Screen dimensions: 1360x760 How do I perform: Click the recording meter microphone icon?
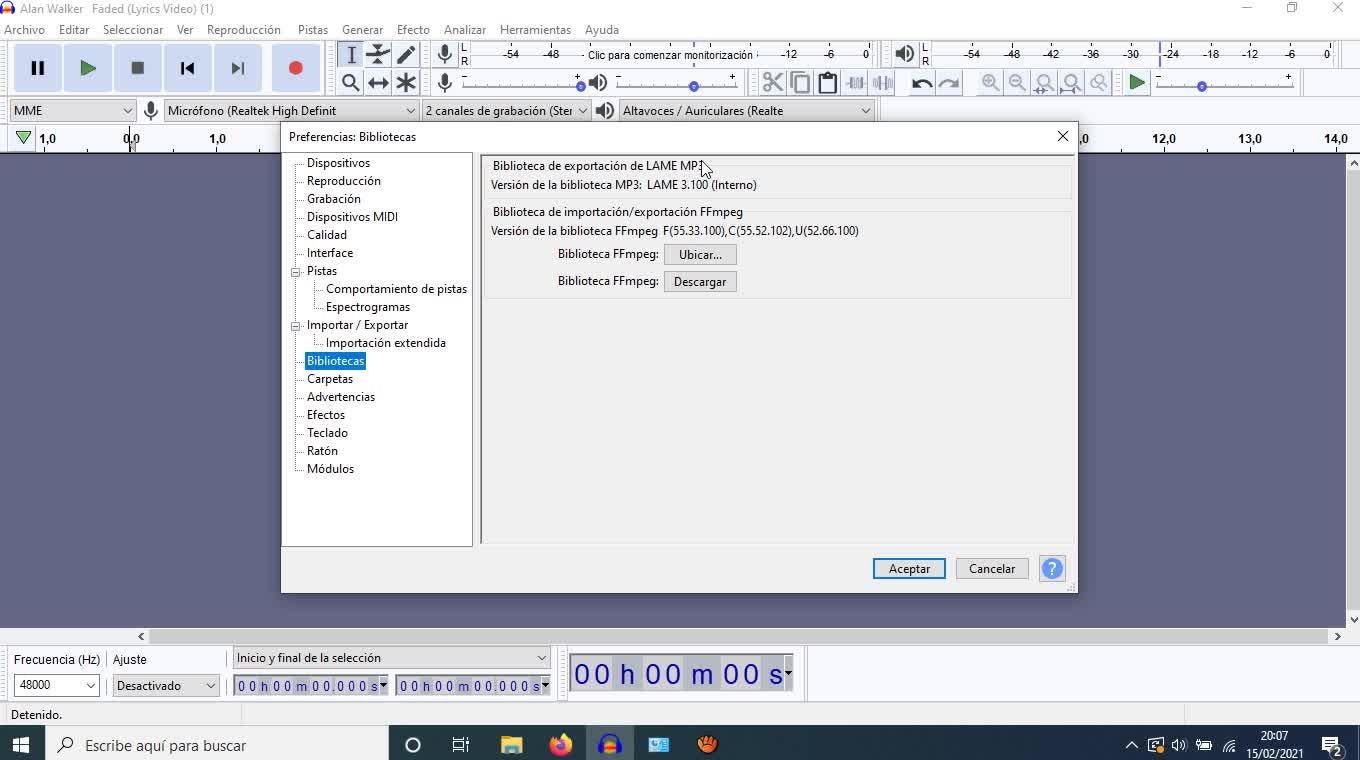click(x=445, y=54)
